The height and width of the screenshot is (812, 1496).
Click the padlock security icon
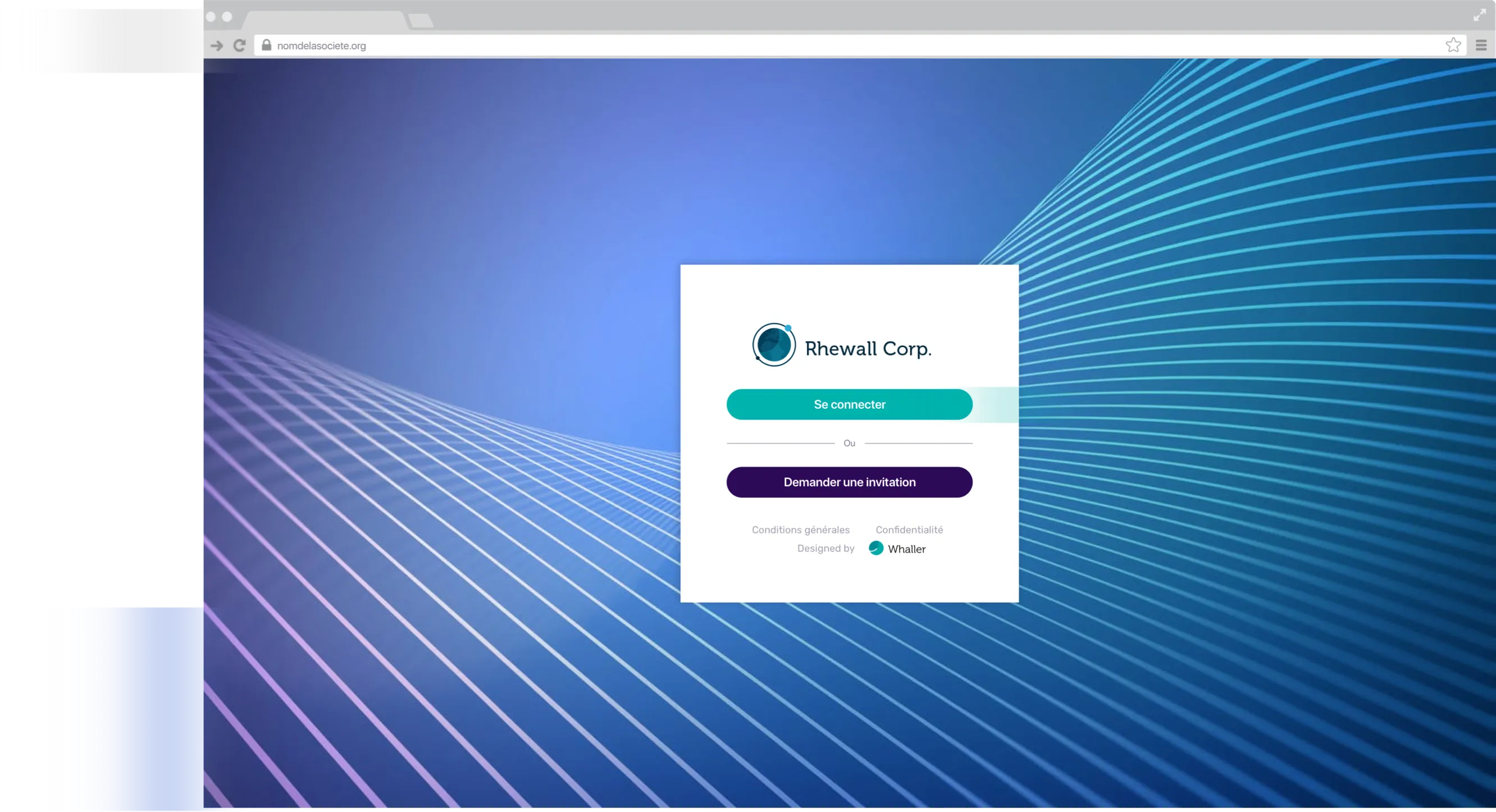coord(267,45)
